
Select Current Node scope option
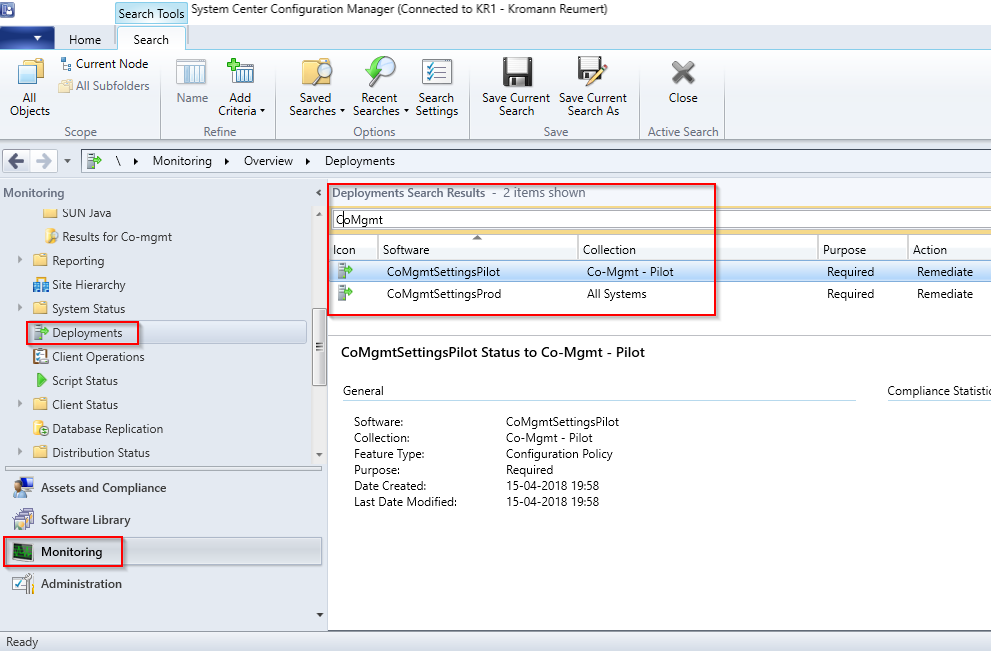coord(104,64)
